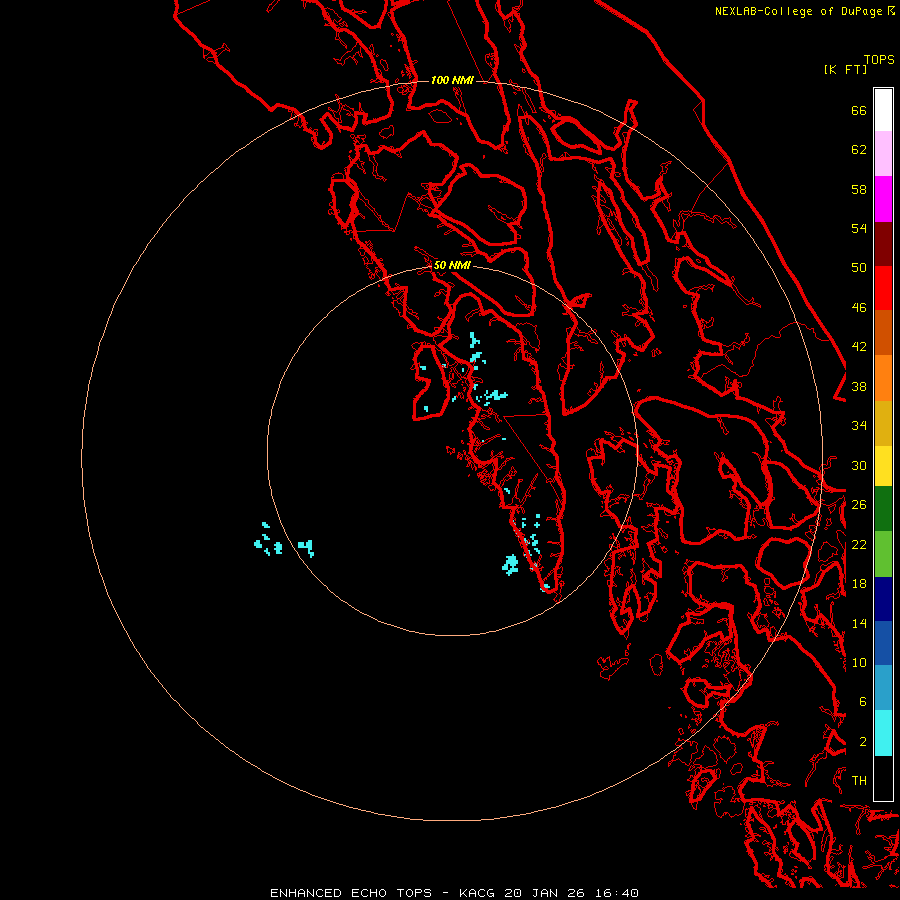Click the '18' legend value
The width and height of the screenshot is (900, 900).
(x=859, y=584)
